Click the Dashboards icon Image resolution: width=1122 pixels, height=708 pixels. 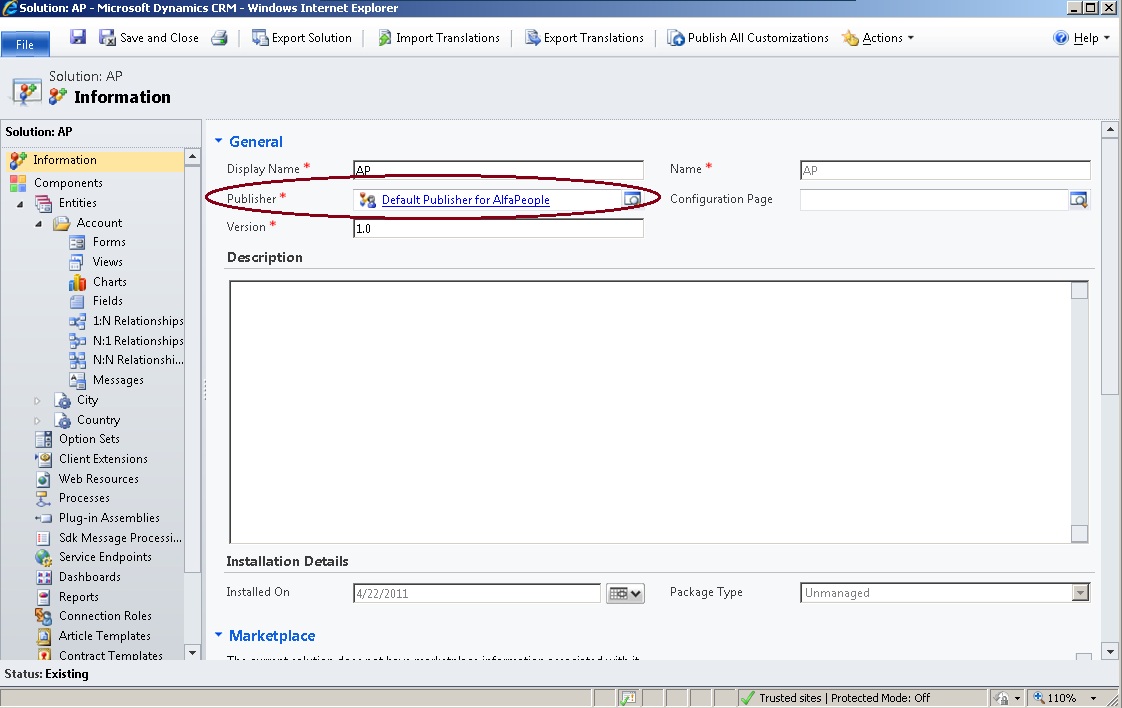pos(44,577)
